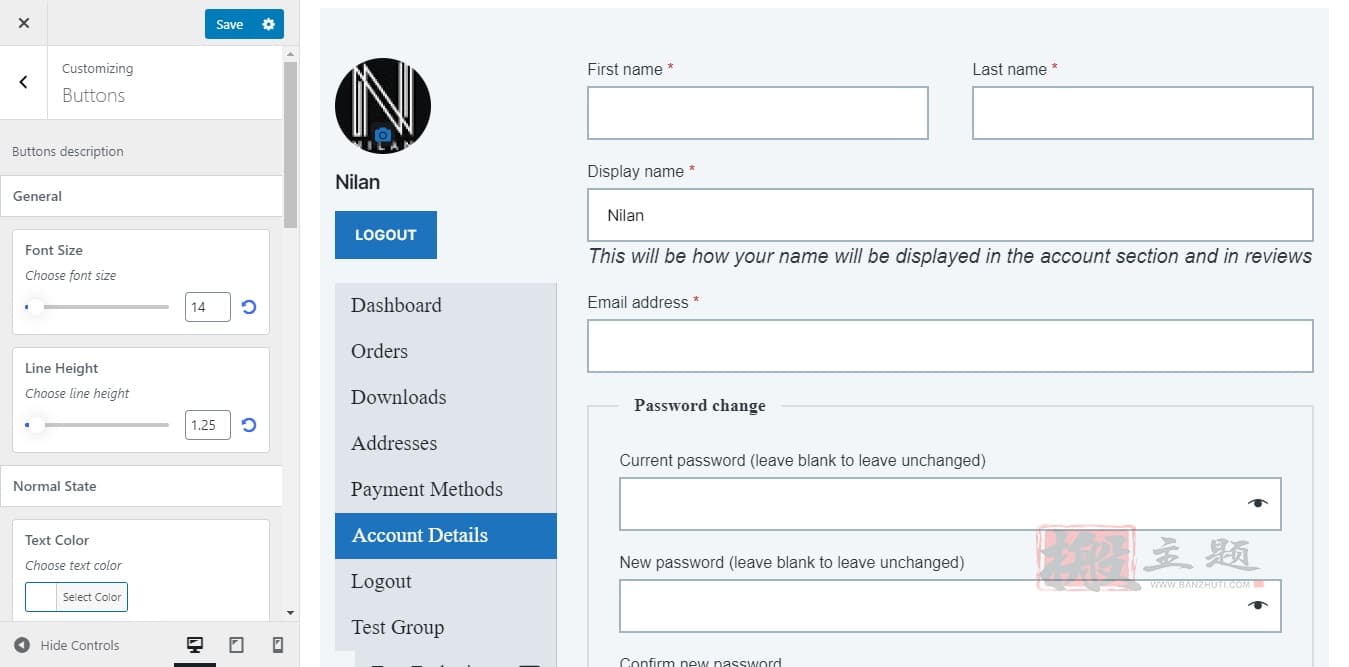Click the Current password field
This screenshot has width=1349, height=667.
950,504
